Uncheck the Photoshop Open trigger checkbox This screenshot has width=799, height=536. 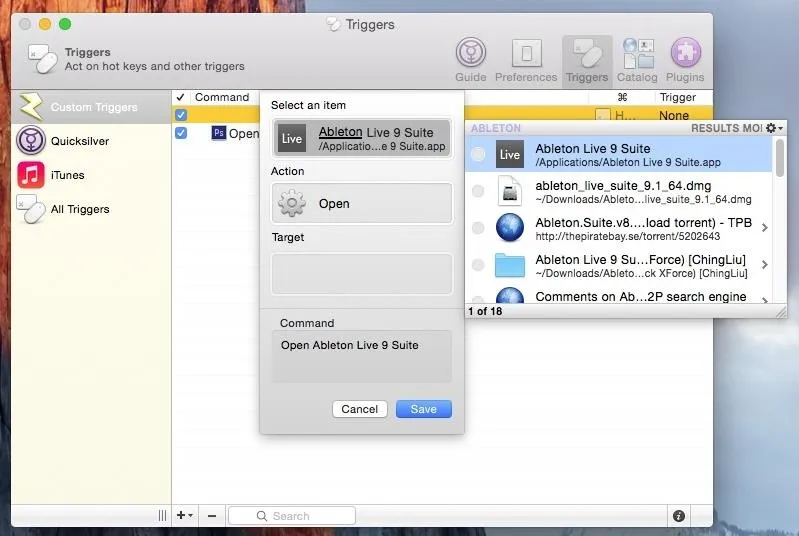point(180,133)
